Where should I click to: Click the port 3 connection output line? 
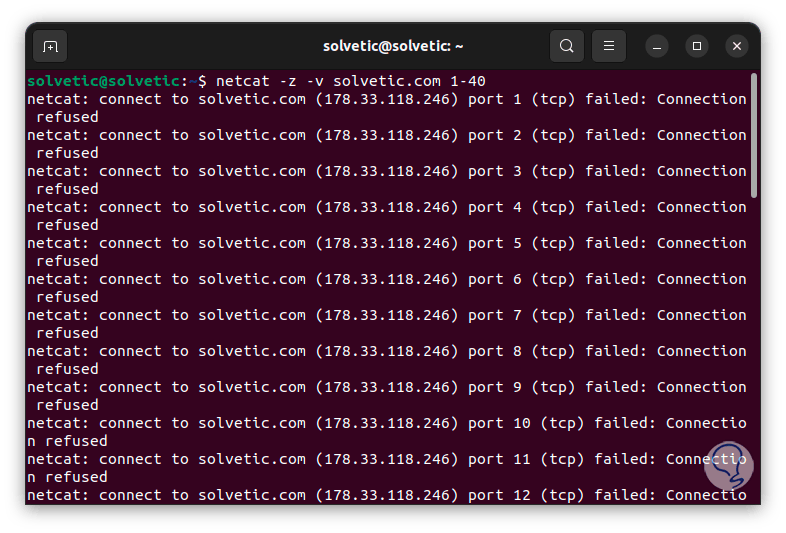pos(386,171)
